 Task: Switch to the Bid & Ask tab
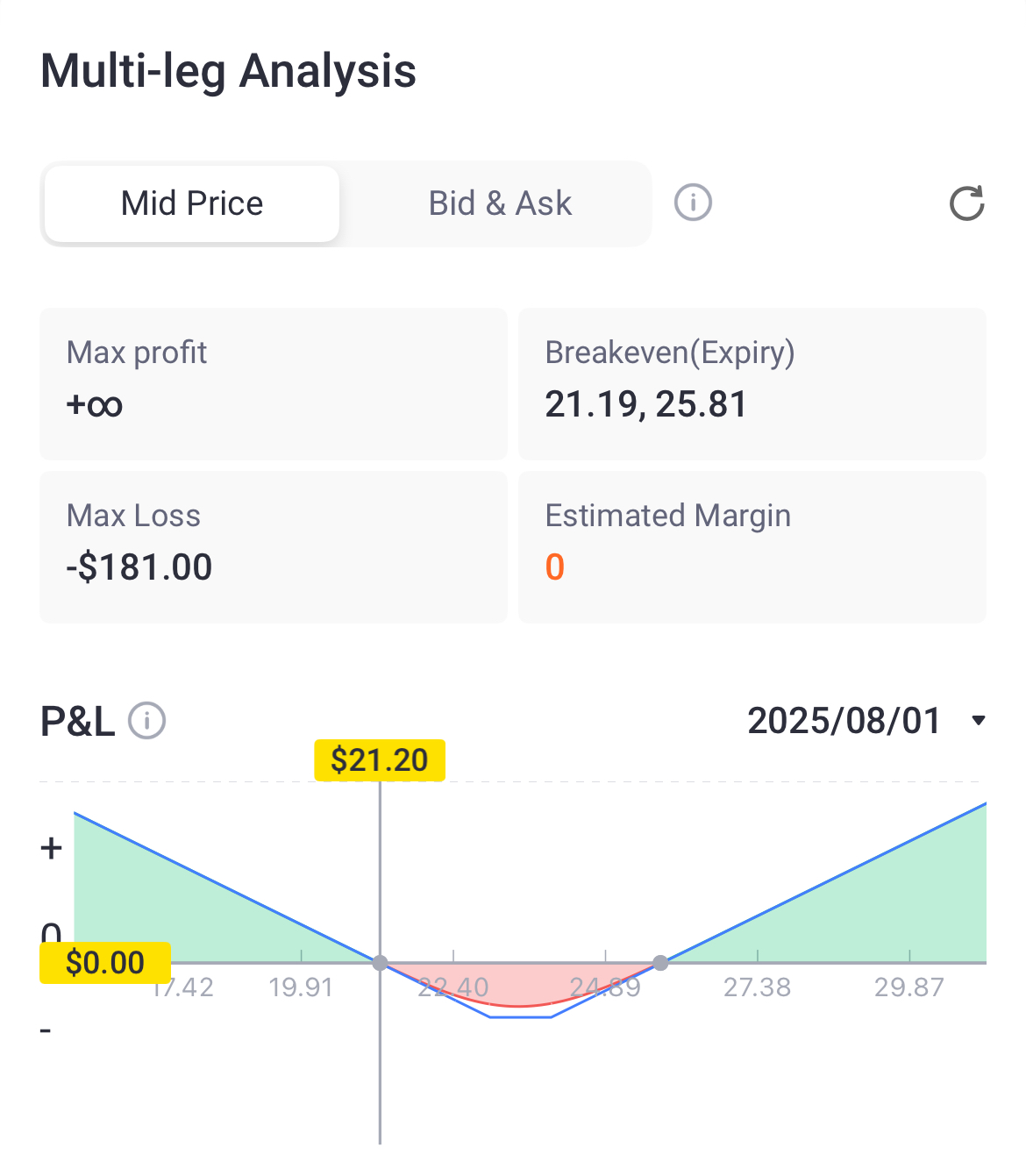coord(500,203)
